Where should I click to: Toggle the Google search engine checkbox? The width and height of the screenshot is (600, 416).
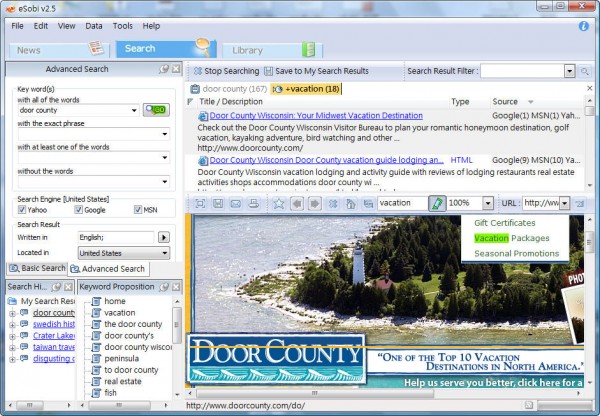click(x=78, y=210)
